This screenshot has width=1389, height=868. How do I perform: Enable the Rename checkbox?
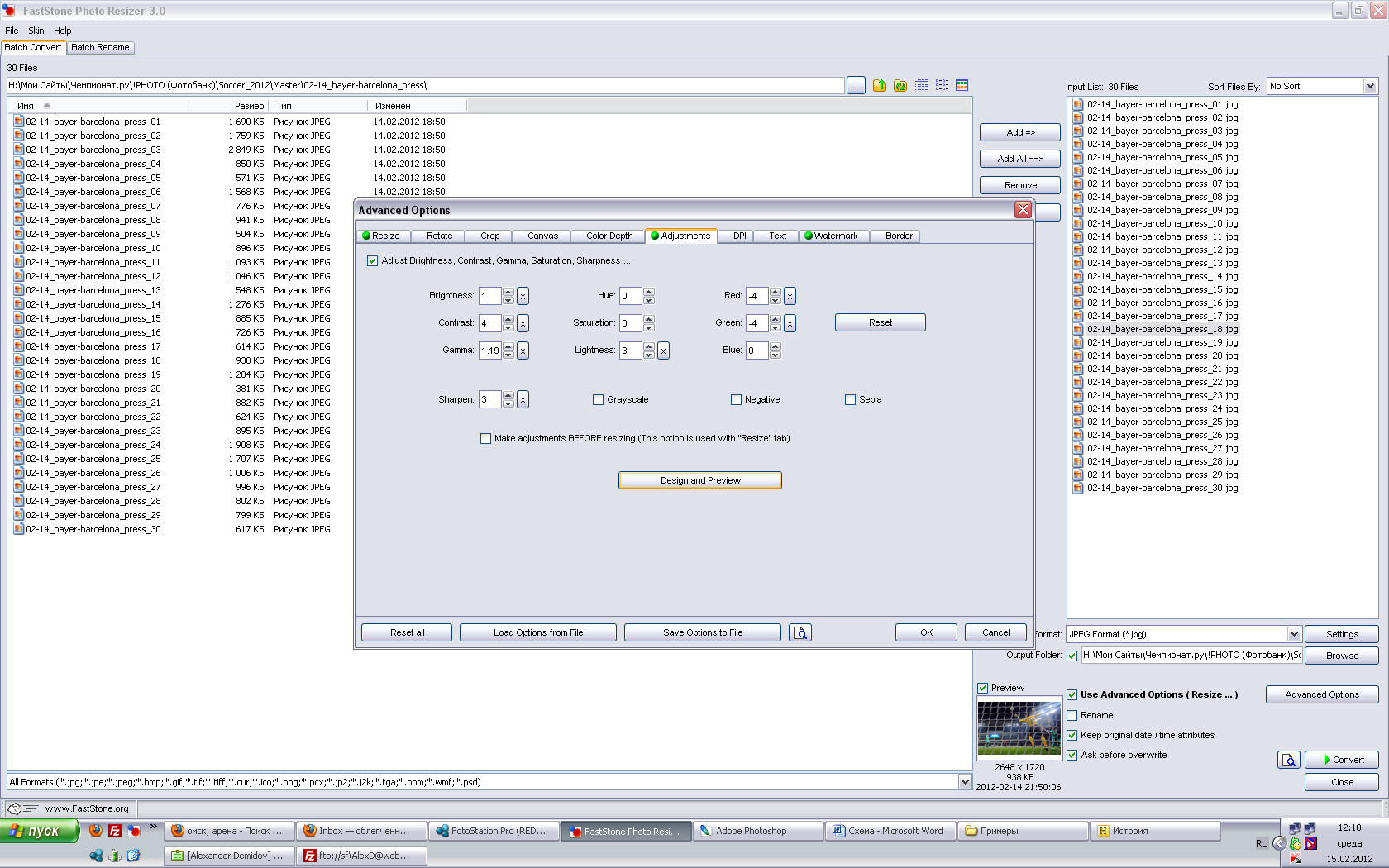click(1072, 715)
